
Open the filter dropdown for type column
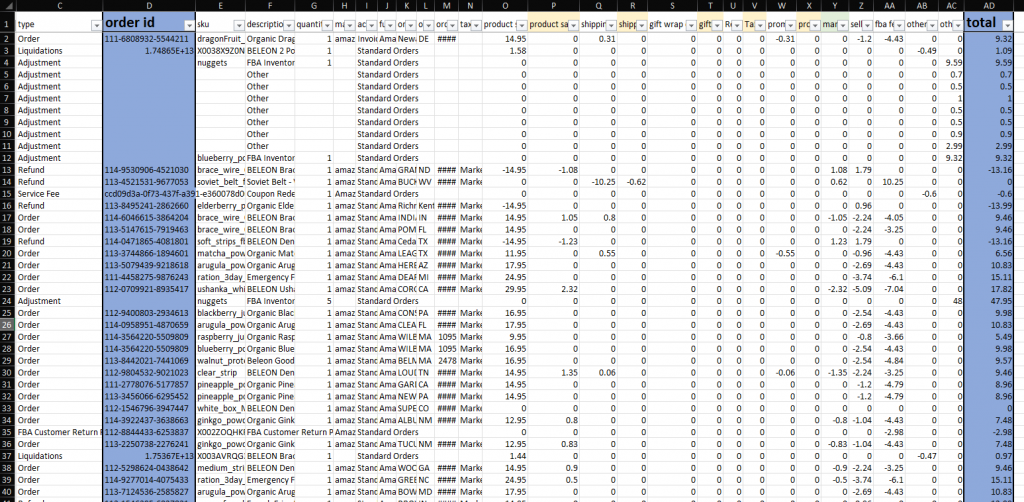pos(96,24)
